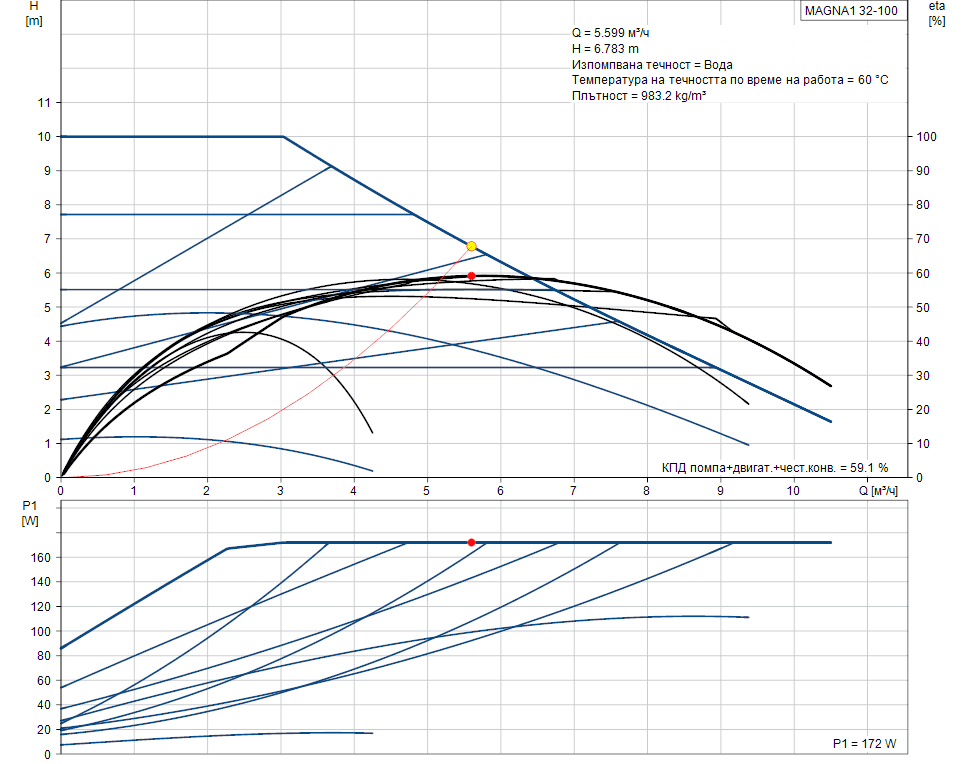Select the red dot on the P1 power curve

[472, 542]
